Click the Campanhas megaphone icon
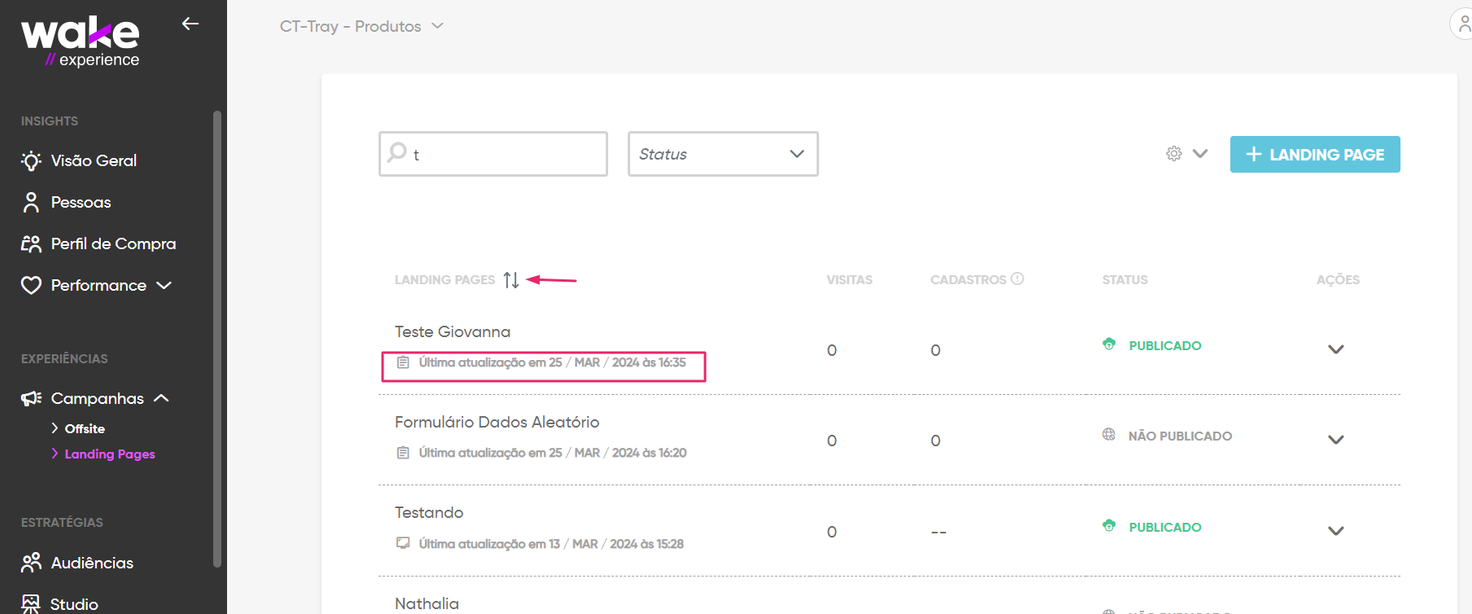Viewport: 1472px width, 614px height. [31, 399]
